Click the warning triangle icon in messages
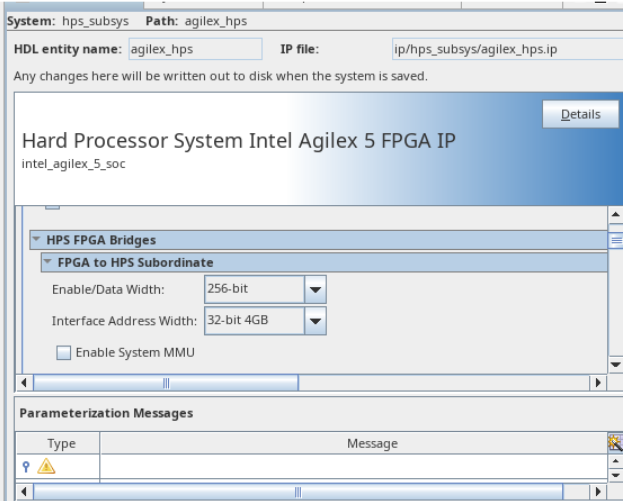 click(x=45, y=465)
